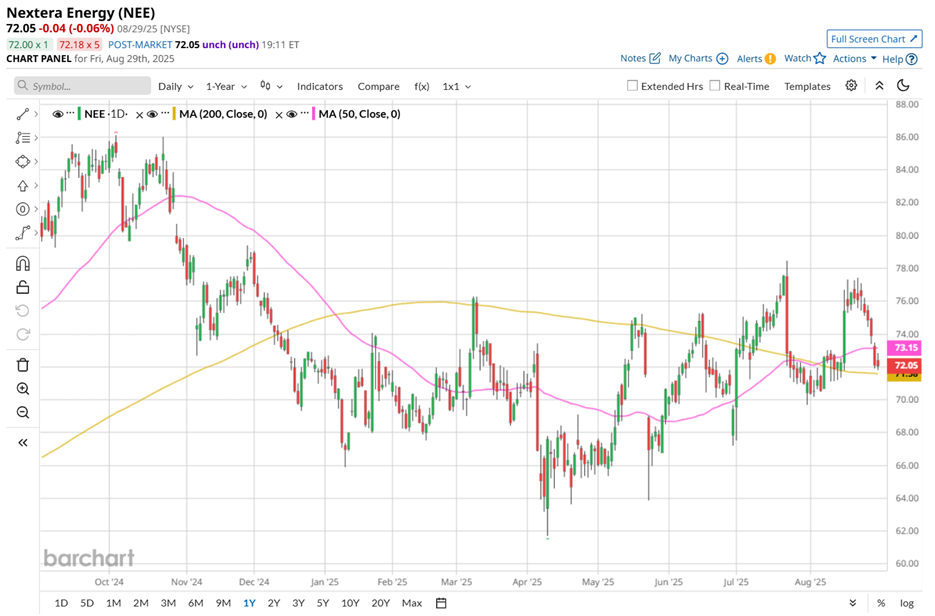Select the 3M range
The image size is (935, 616).
click(168, 603)
